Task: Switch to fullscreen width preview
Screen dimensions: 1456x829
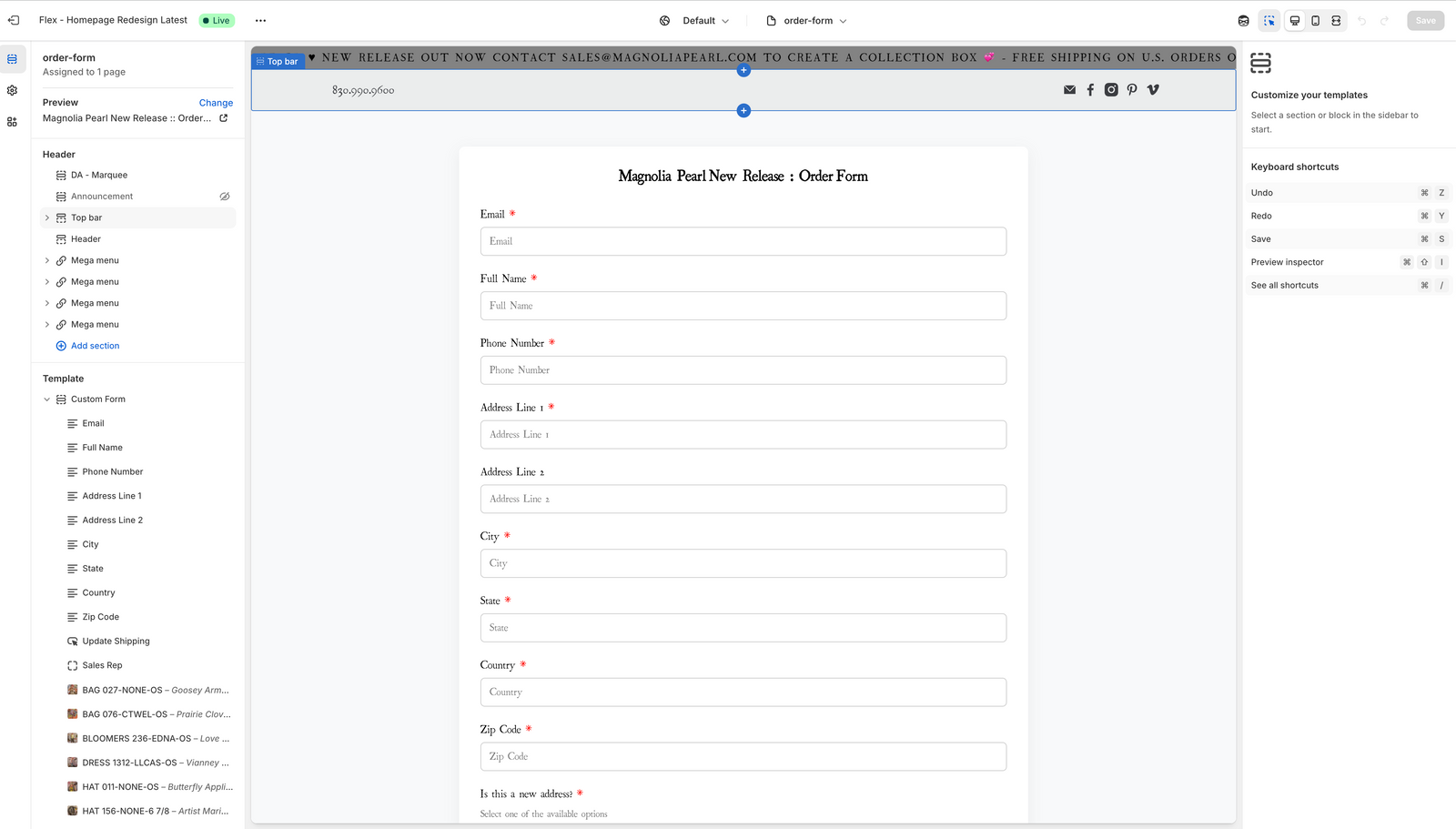Action: 1336,20
